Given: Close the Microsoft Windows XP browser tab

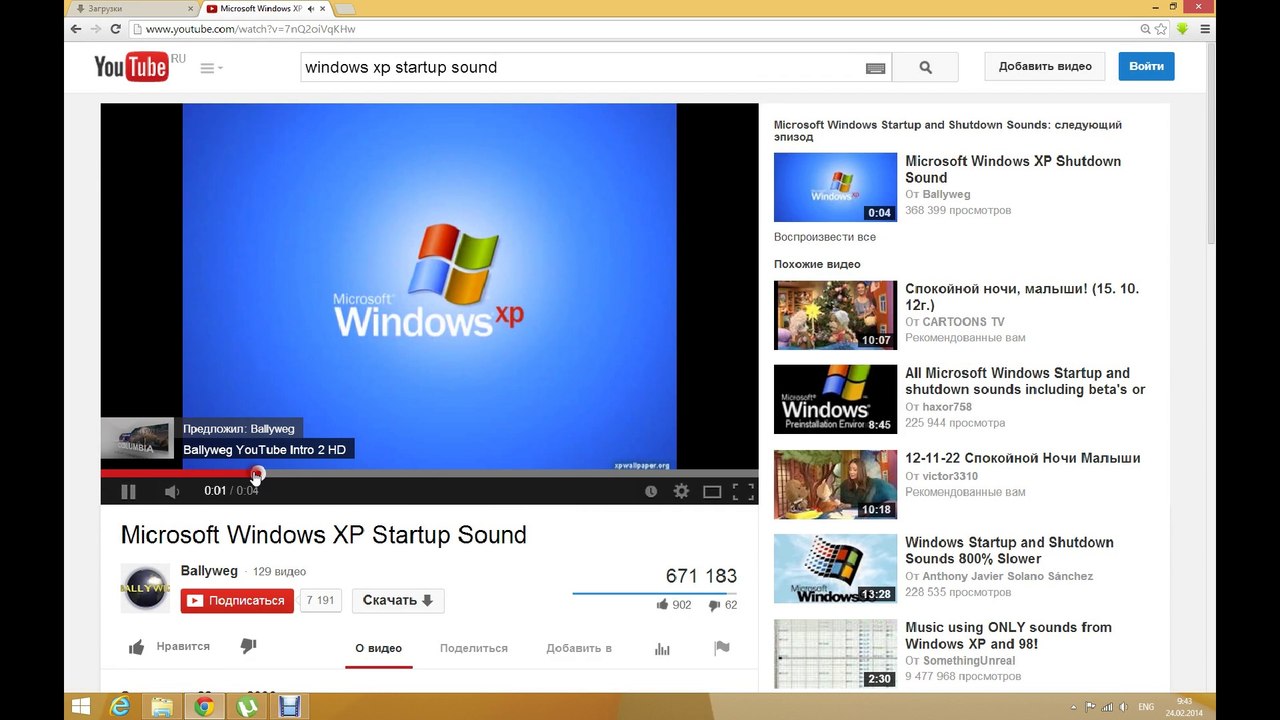Looking at the screenshot, I should 322,8.
